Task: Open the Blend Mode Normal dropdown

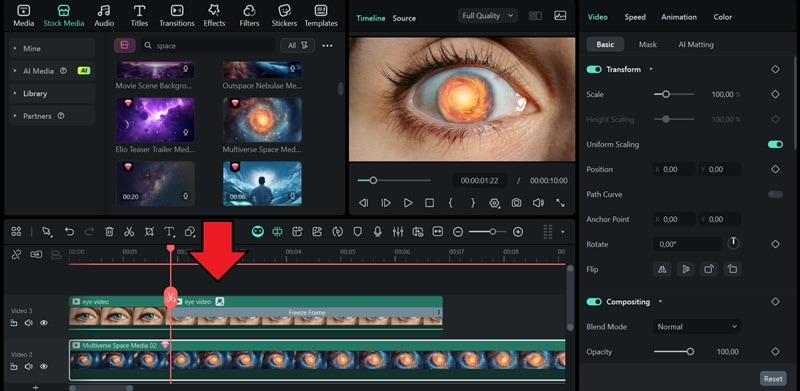Action: tap(697, 327)
